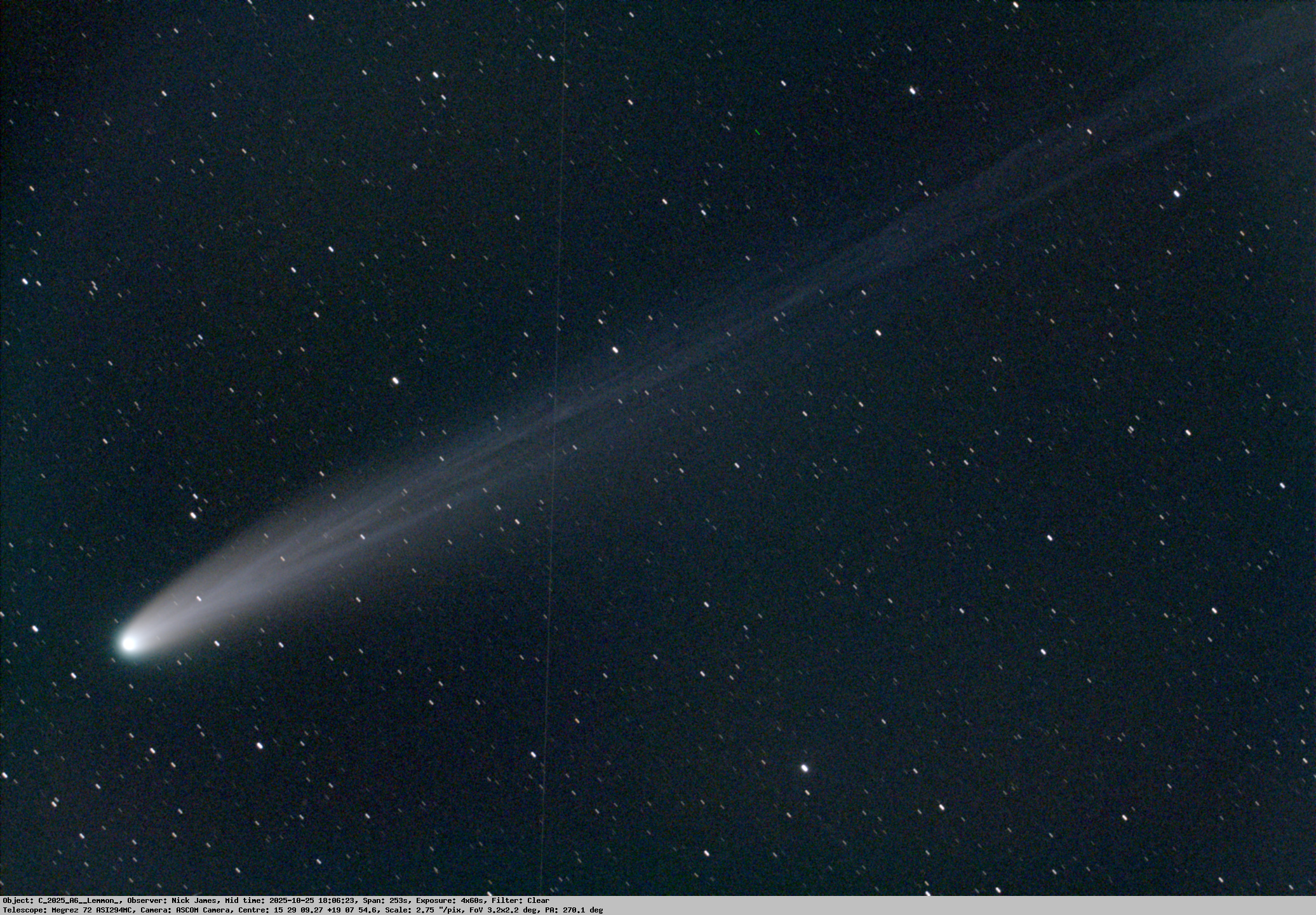Click the bright star near the bottom center-right
The height and width of the screenshot is (915, 1316).
pos(804,768)
